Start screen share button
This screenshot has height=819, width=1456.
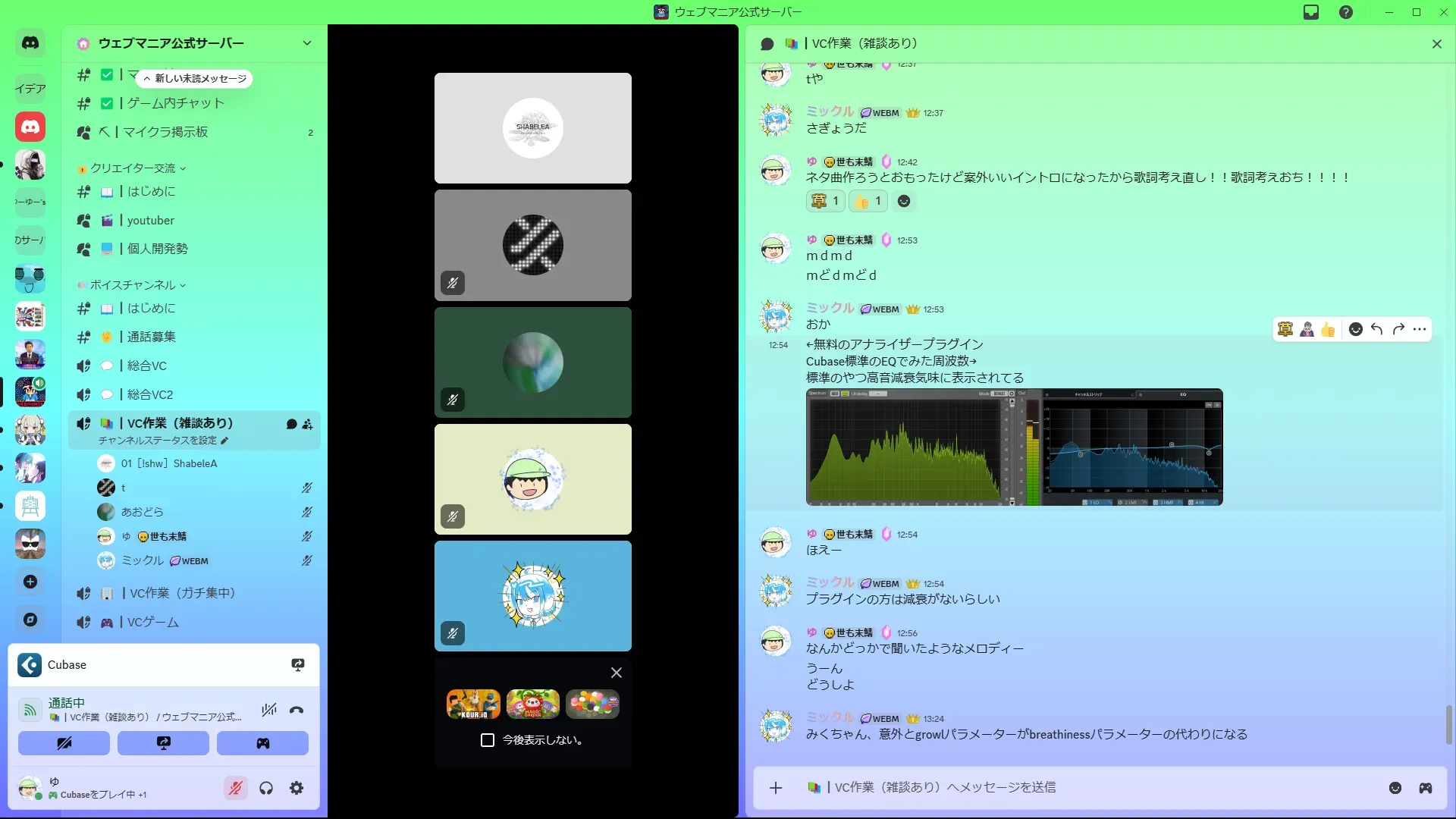[163, 743]
